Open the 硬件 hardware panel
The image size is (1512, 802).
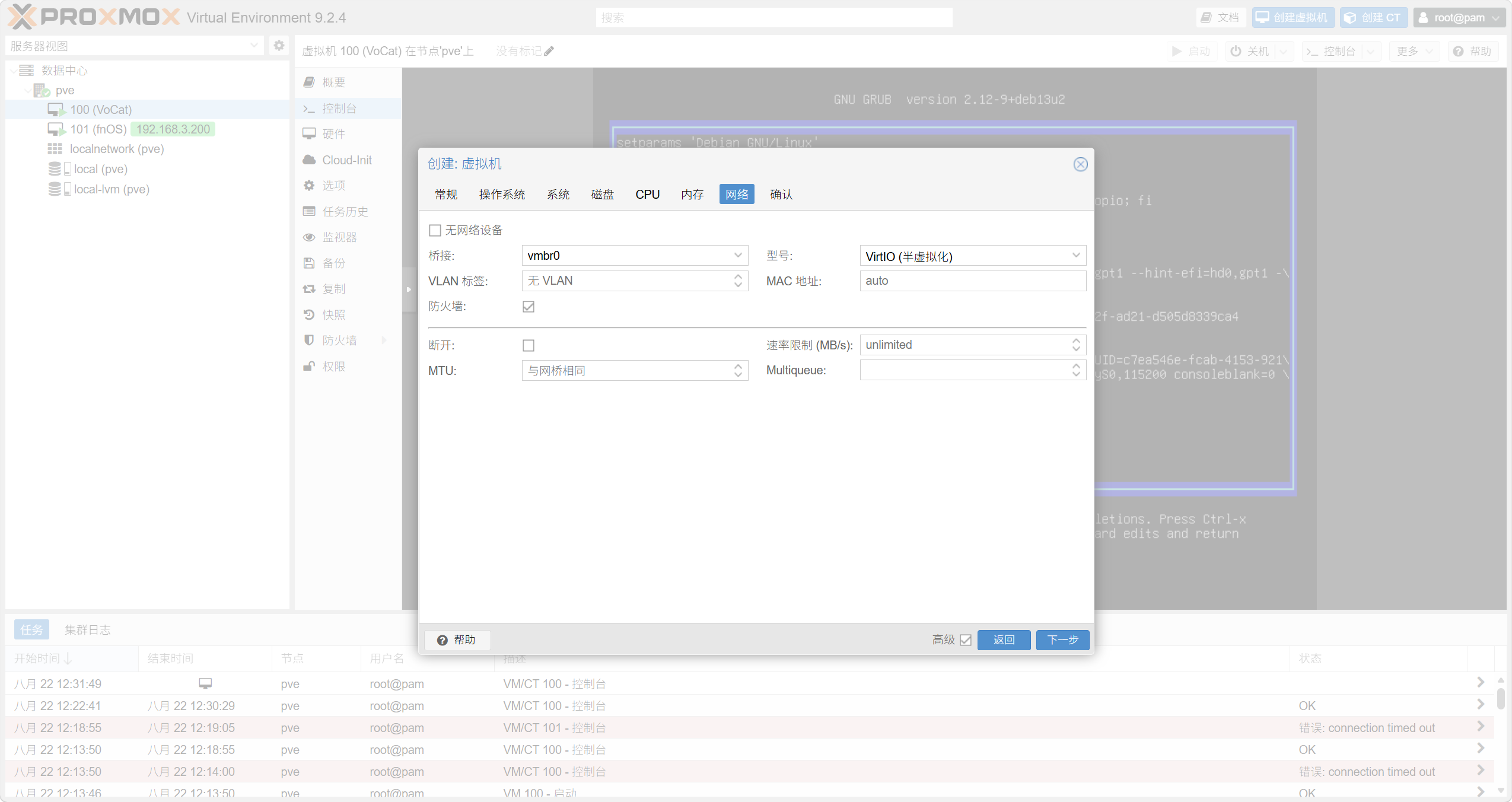(348, 134)
